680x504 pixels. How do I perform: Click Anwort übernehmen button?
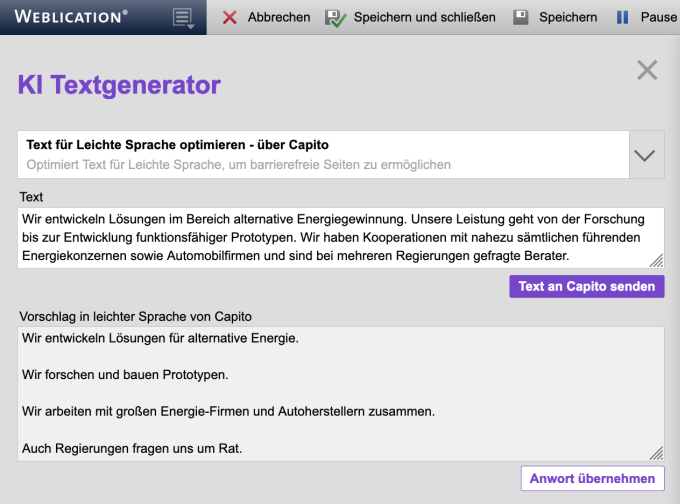592,478
